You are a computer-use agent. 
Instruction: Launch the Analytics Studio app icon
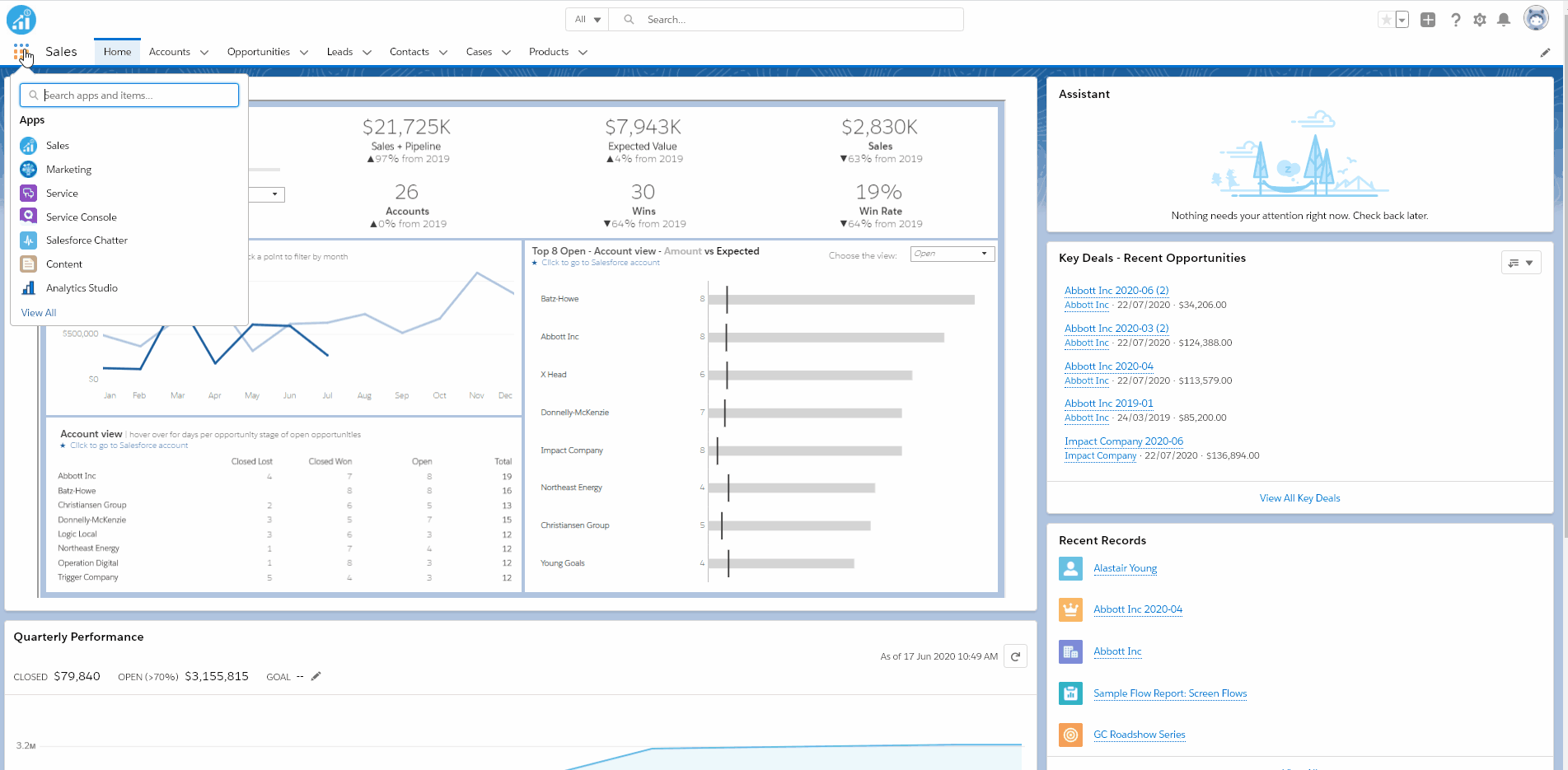[x=29, y=288]
